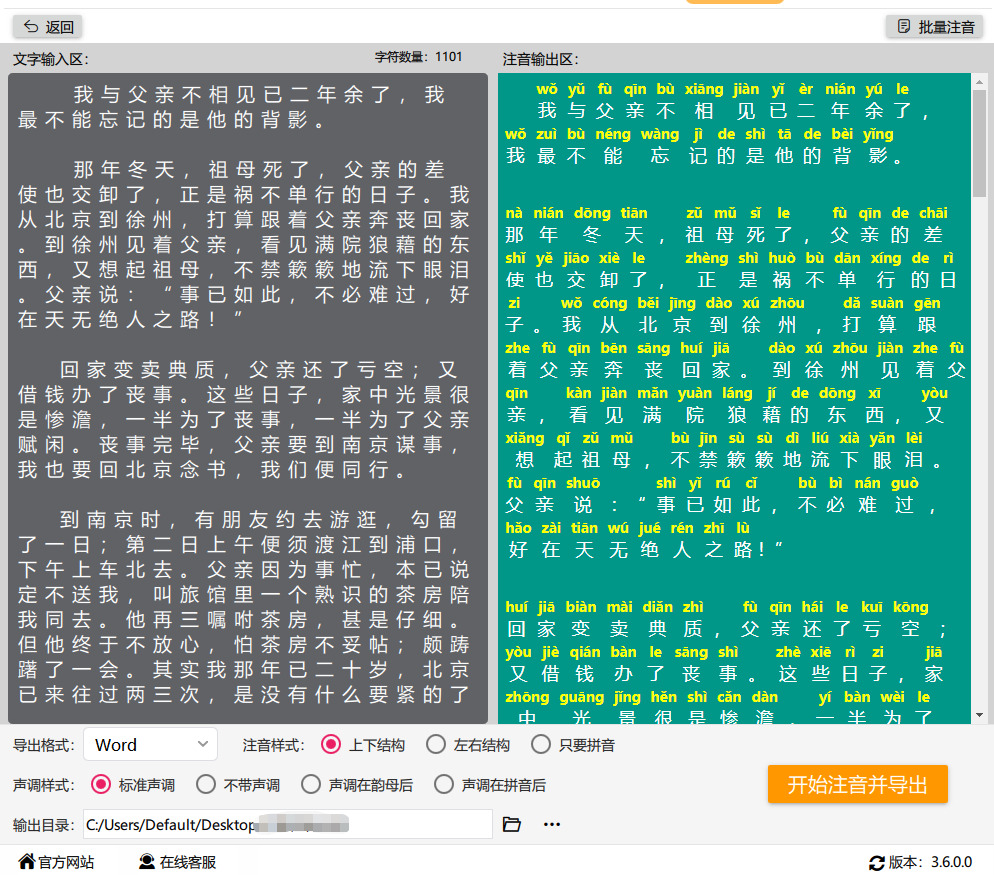This screenshot has width=994, height=875.
Task: Open 在线客服 online support
Action: (178, 862)
